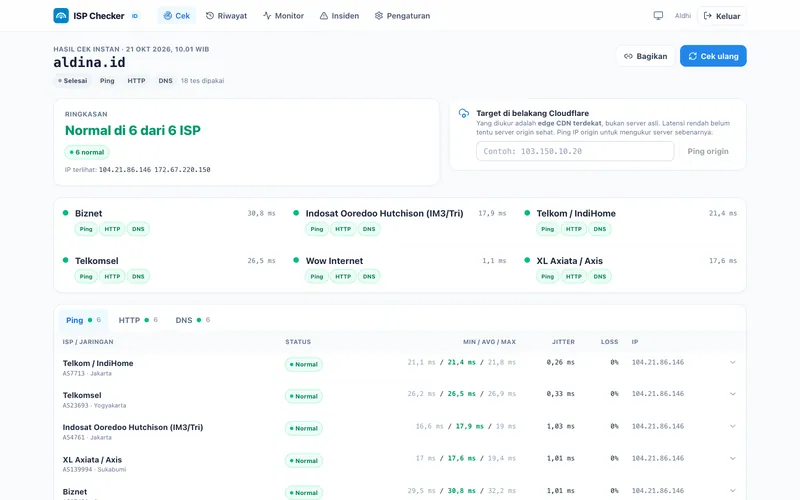Open the display theme monitor icon
Image resolution: width=800 pixels, height=500 pixels.
pyautogui.click(x=658, y=16)
